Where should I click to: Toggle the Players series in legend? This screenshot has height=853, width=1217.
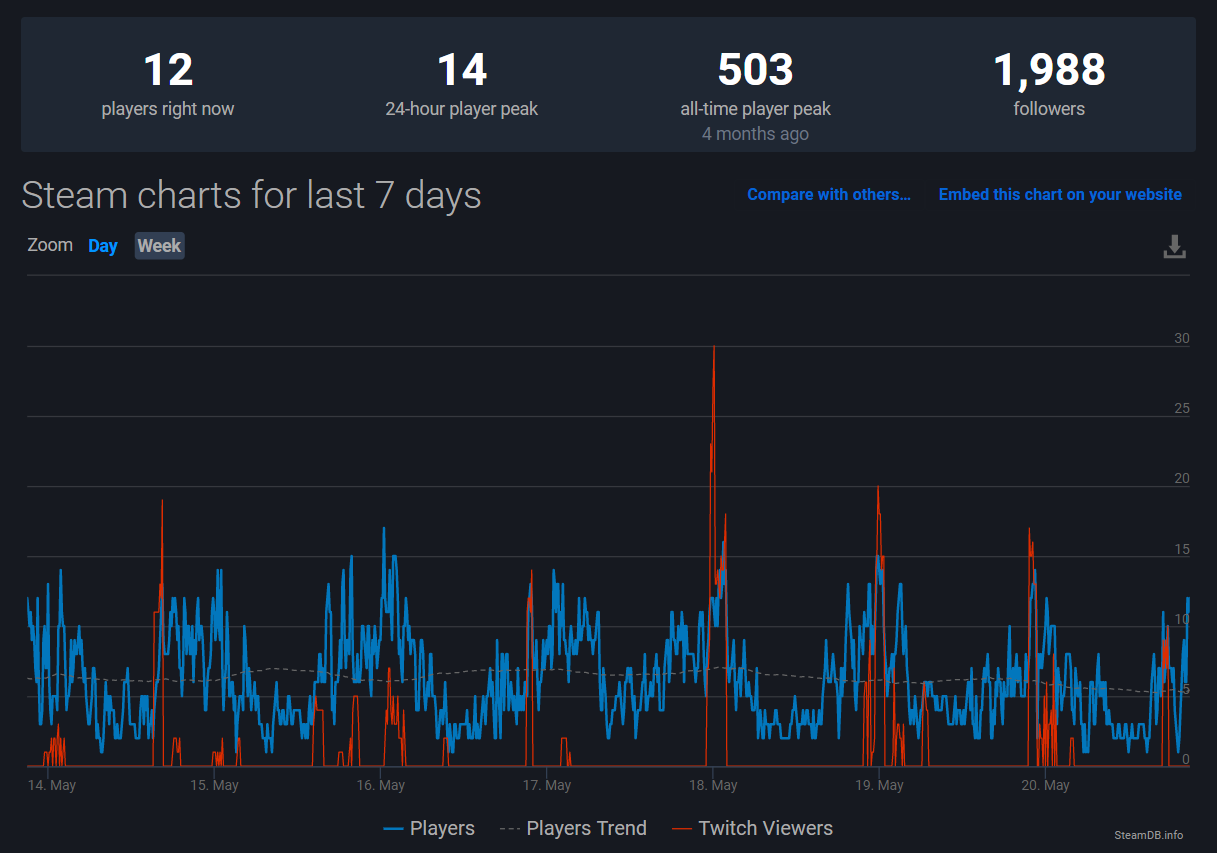(429, 828)
